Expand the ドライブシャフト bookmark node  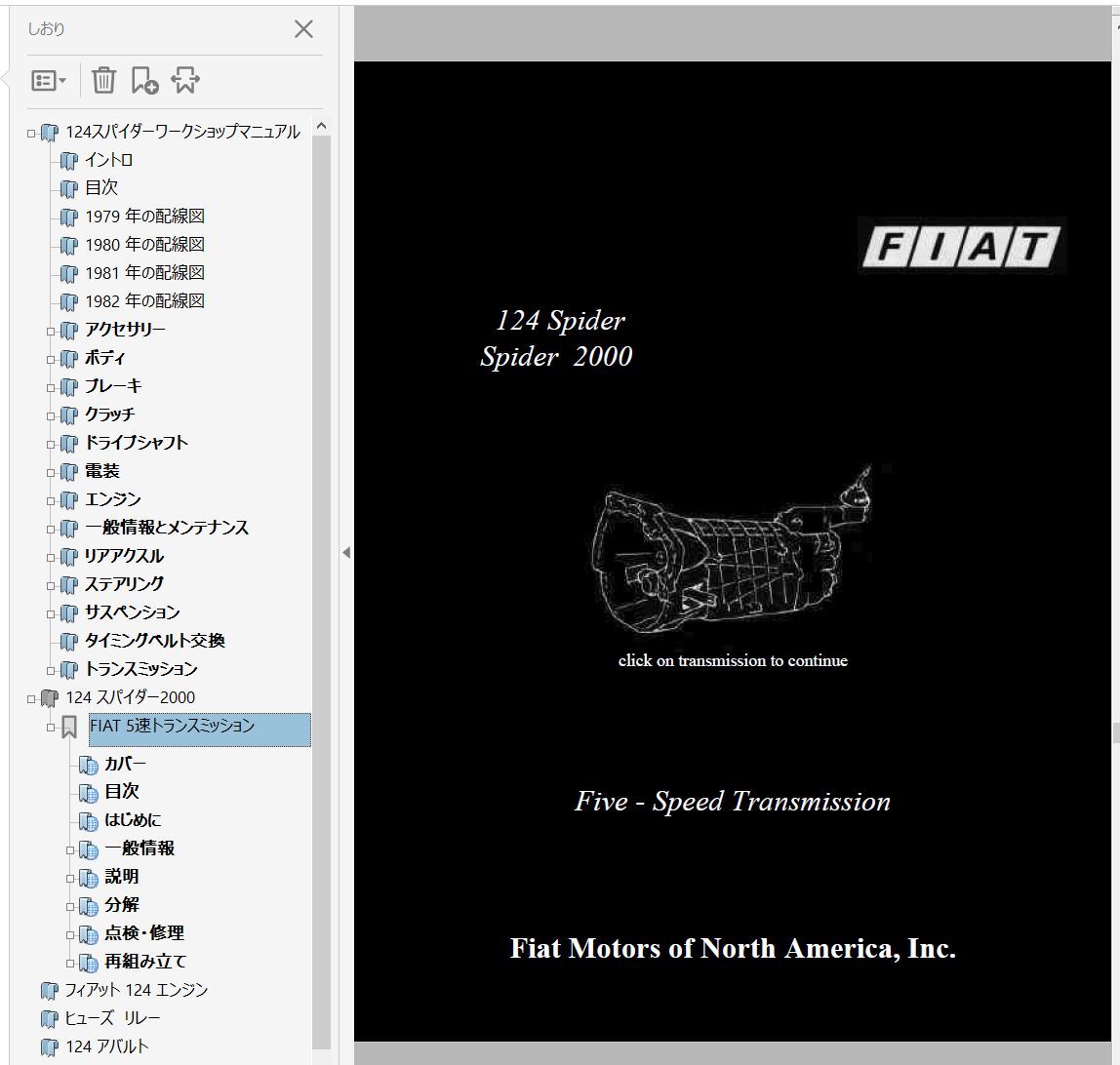point(51,444)
